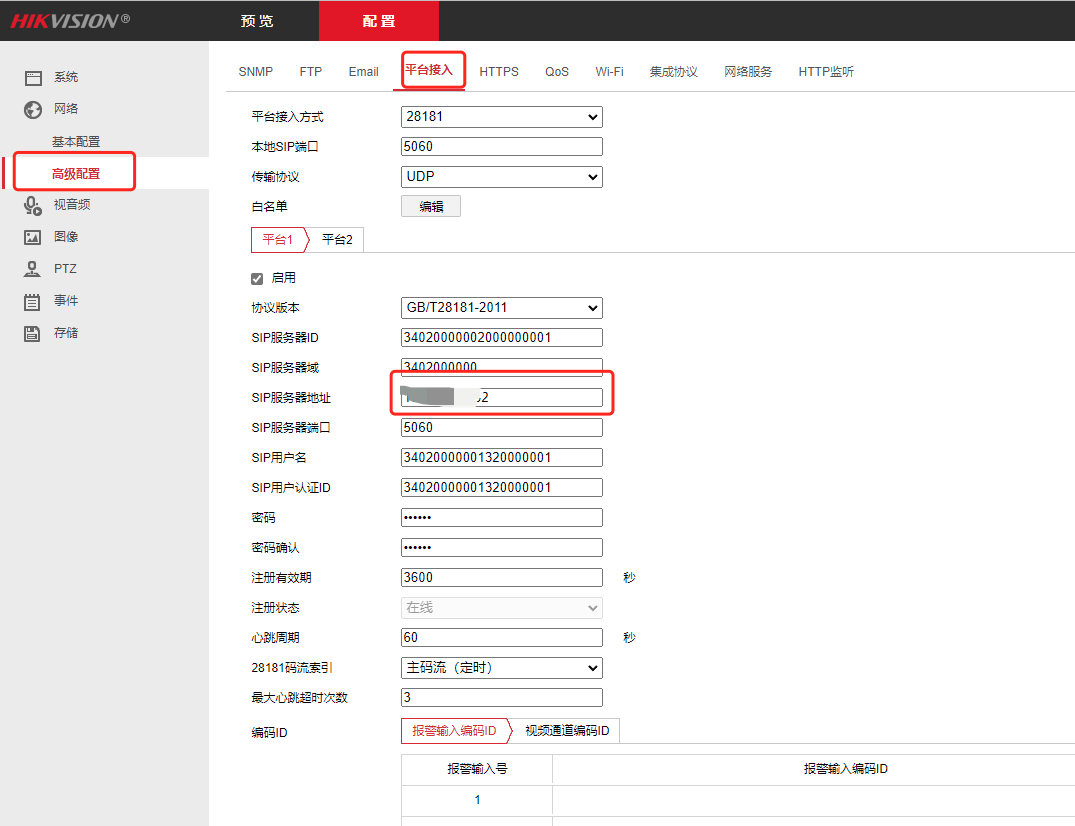The height and width of the screenshot is (826, 1075).
Task: Click the 编辑 whitelist button
Action: pyautogui.click(x=431, y=207)
